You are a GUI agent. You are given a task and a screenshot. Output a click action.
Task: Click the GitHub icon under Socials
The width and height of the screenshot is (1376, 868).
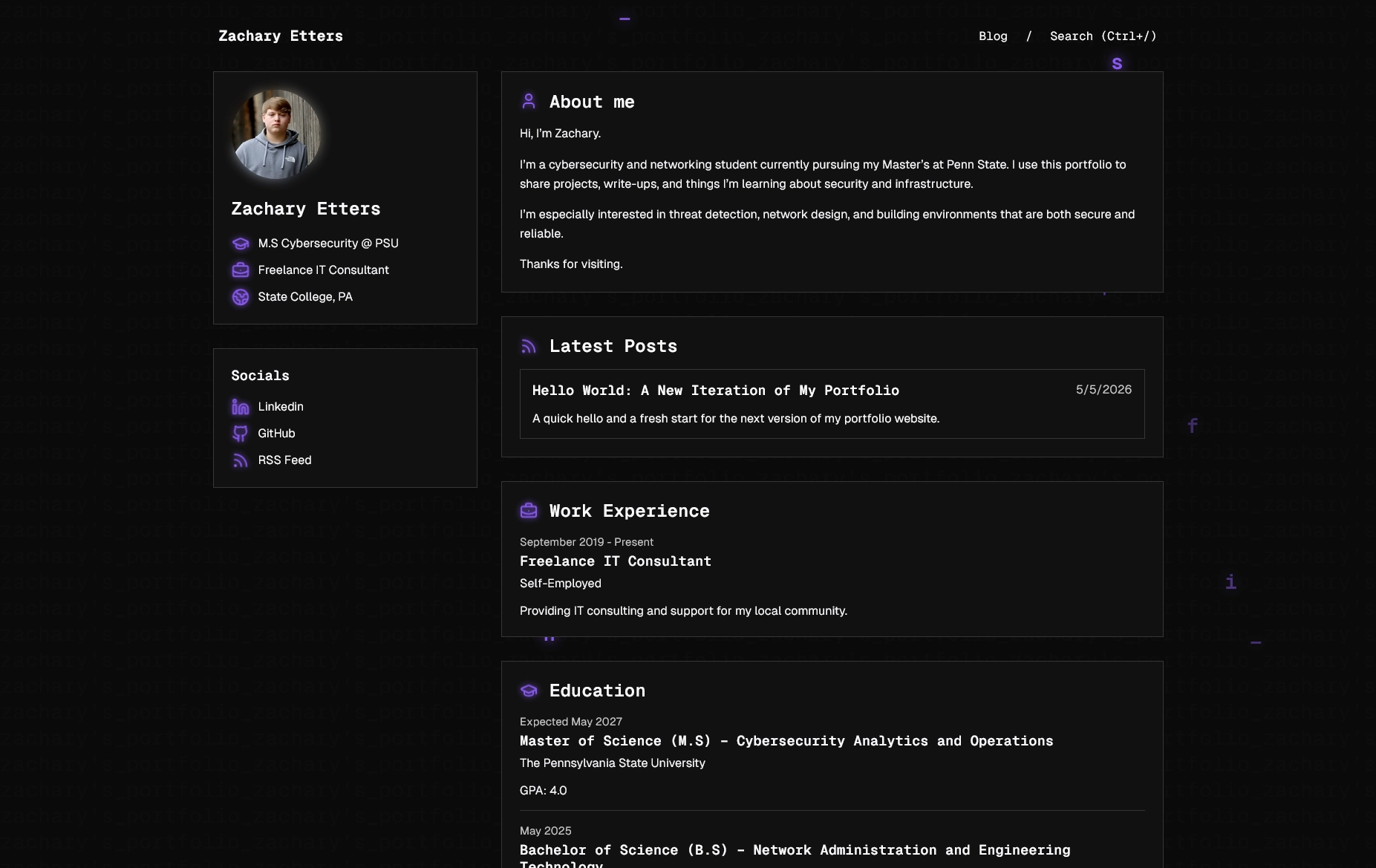tap(241, 434)
